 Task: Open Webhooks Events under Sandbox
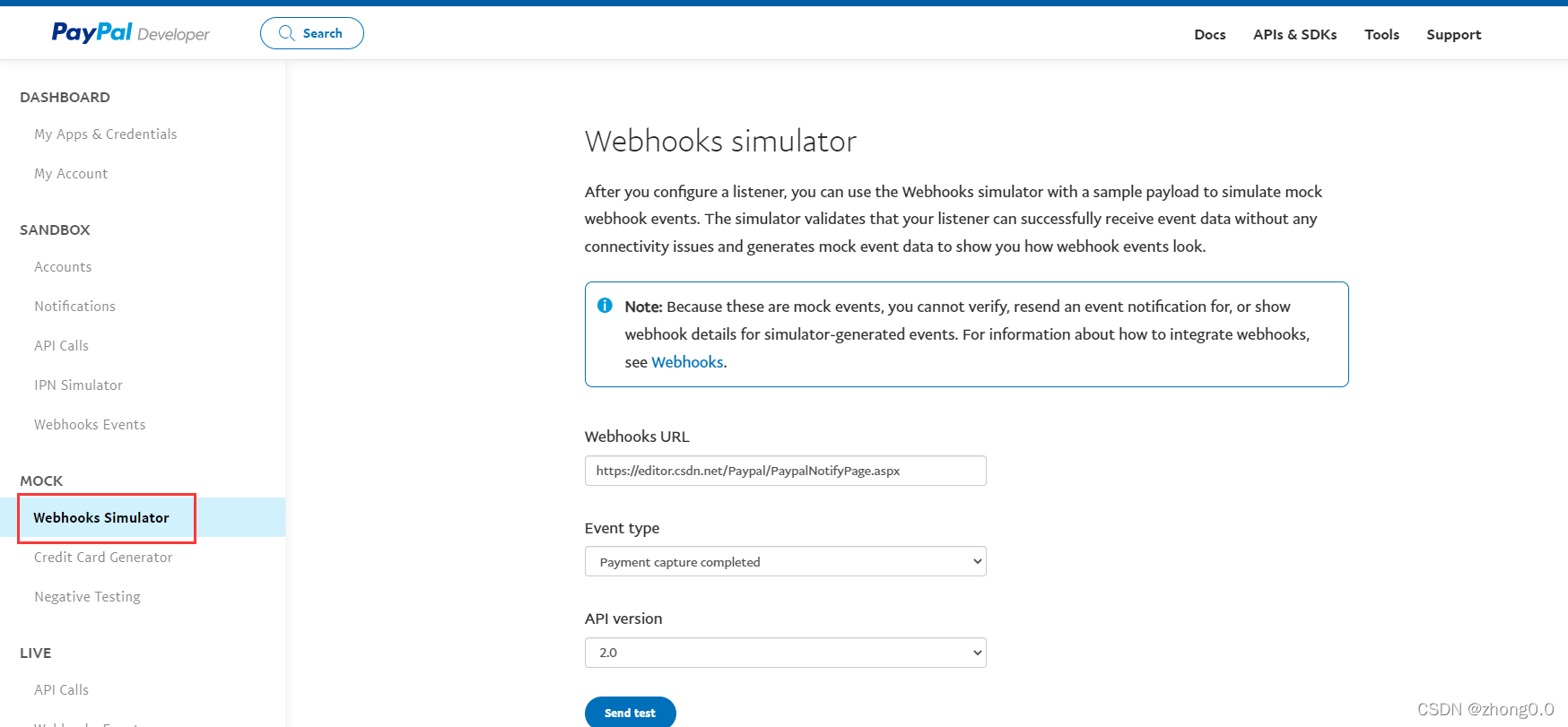pos(90,424)
